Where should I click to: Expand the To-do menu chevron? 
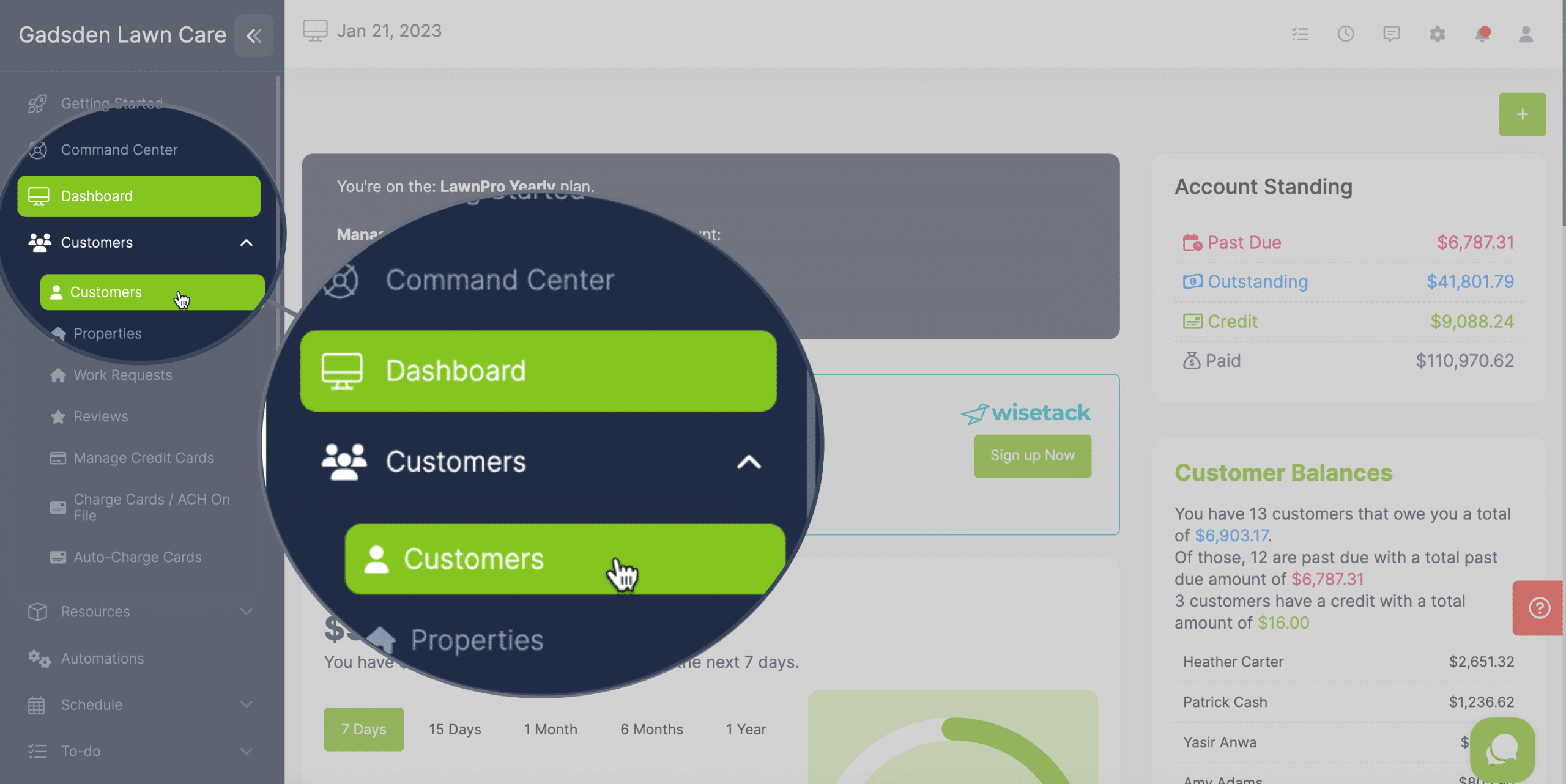pos(247,751)
